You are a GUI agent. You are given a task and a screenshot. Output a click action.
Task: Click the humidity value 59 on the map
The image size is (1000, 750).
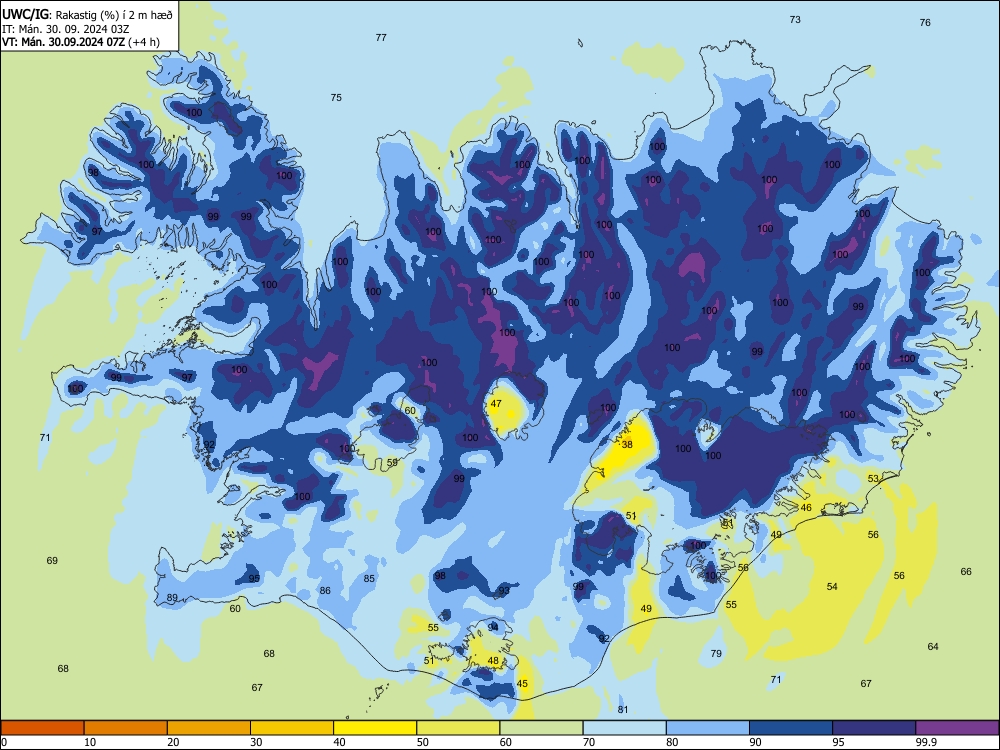tap(392, 462)
